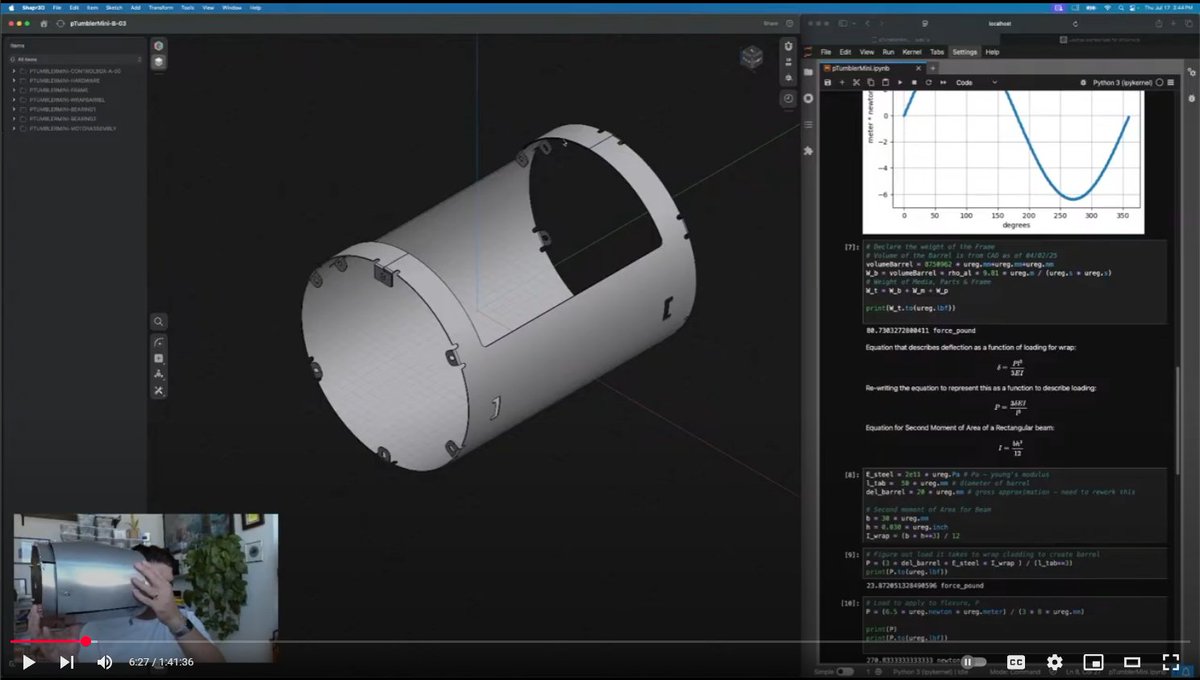
Task: Expand PTUMBLERMINI-CONTROLBOX folder
Action: (x=14, y=72)
